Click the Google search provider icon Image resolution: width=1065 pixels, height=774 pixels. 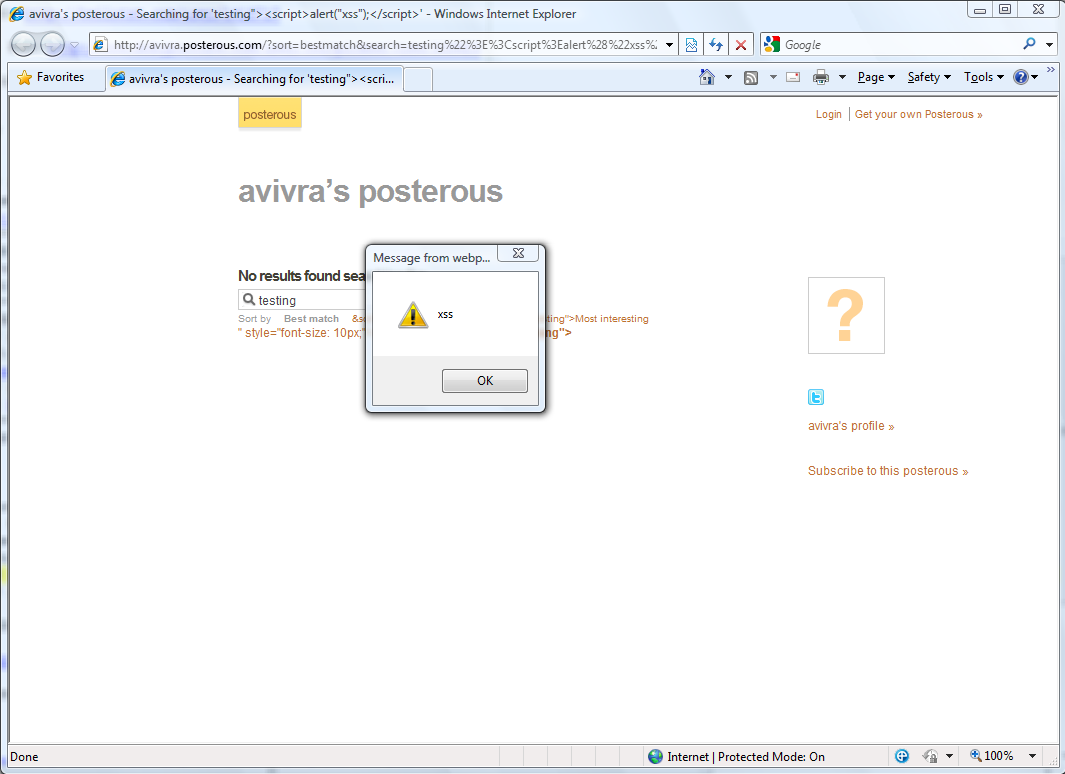point(772,45)
